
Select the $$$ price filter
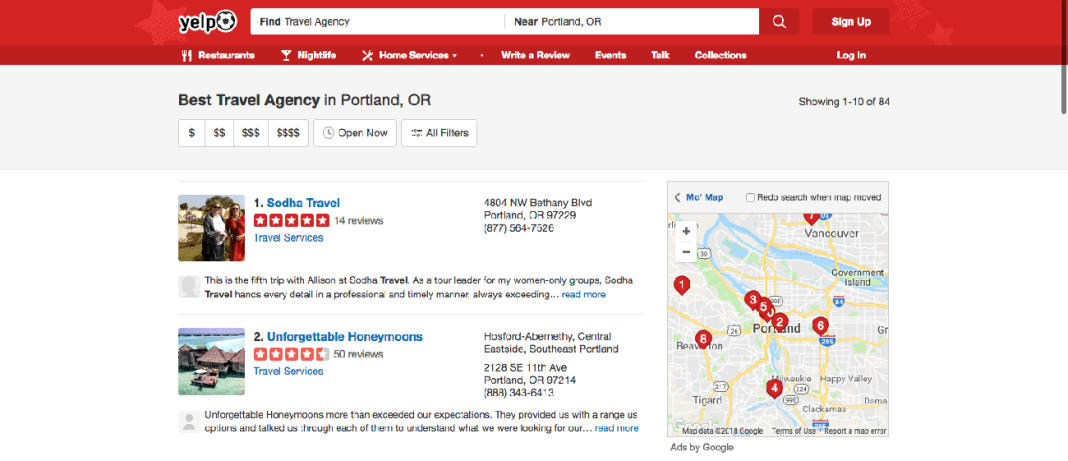coord(250,133)
